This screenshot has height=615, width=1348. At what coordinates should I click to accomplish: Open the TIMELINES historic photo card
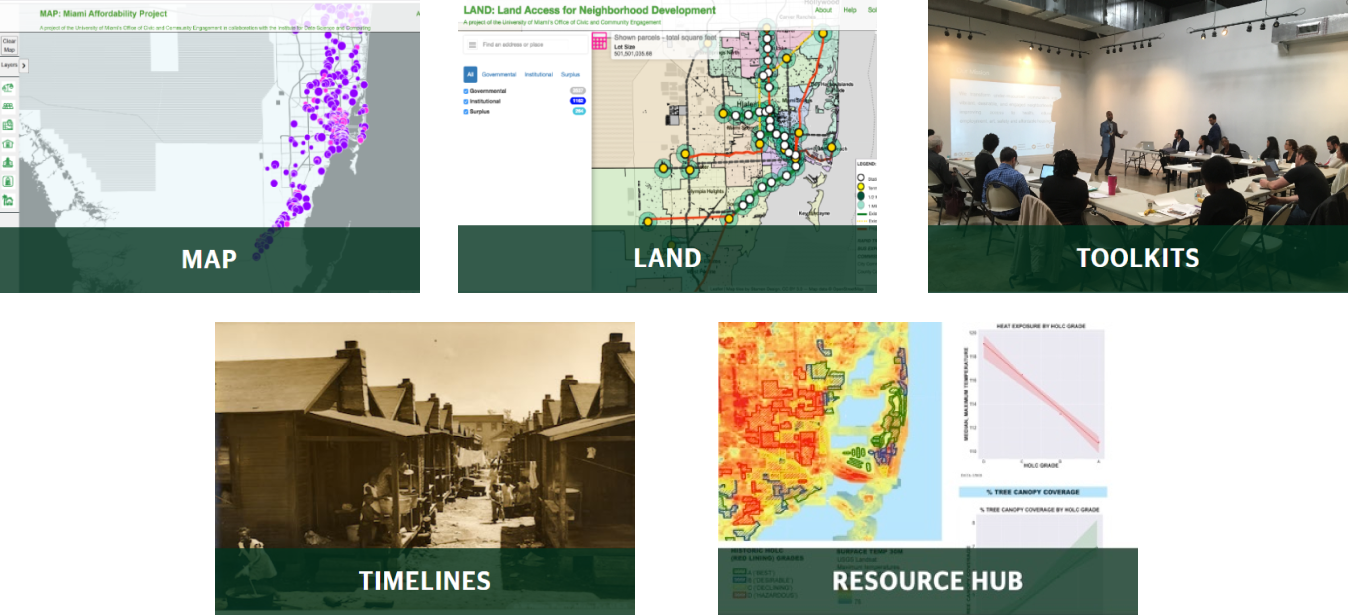(425, 468)
